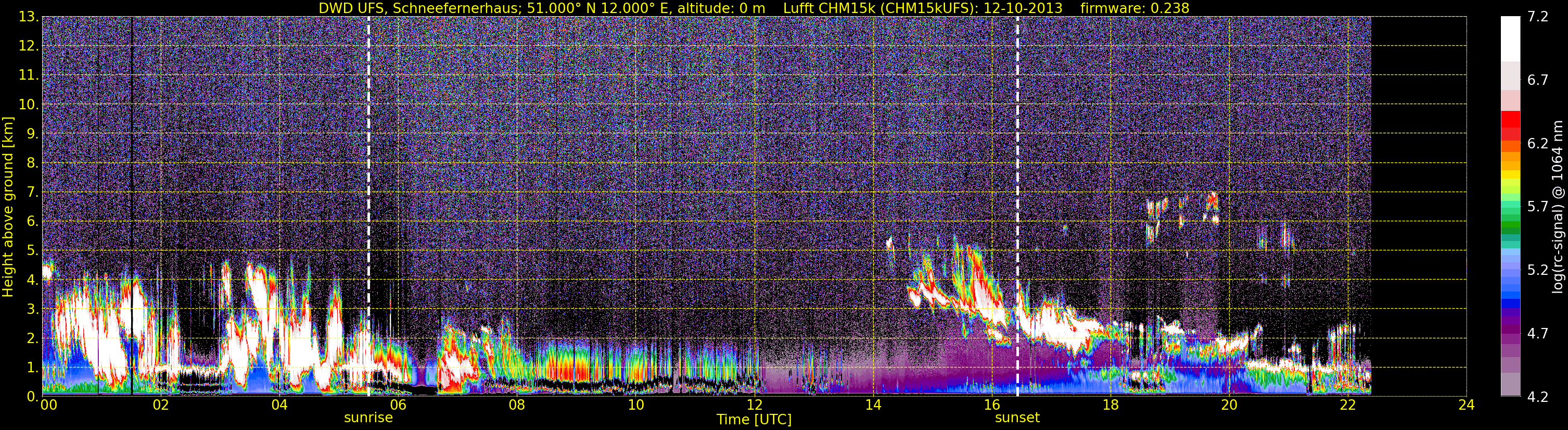Click the colorbar tick value 4.7
The width and height of the screenshot is (1568, 430).
click(x=1538, y=334)
